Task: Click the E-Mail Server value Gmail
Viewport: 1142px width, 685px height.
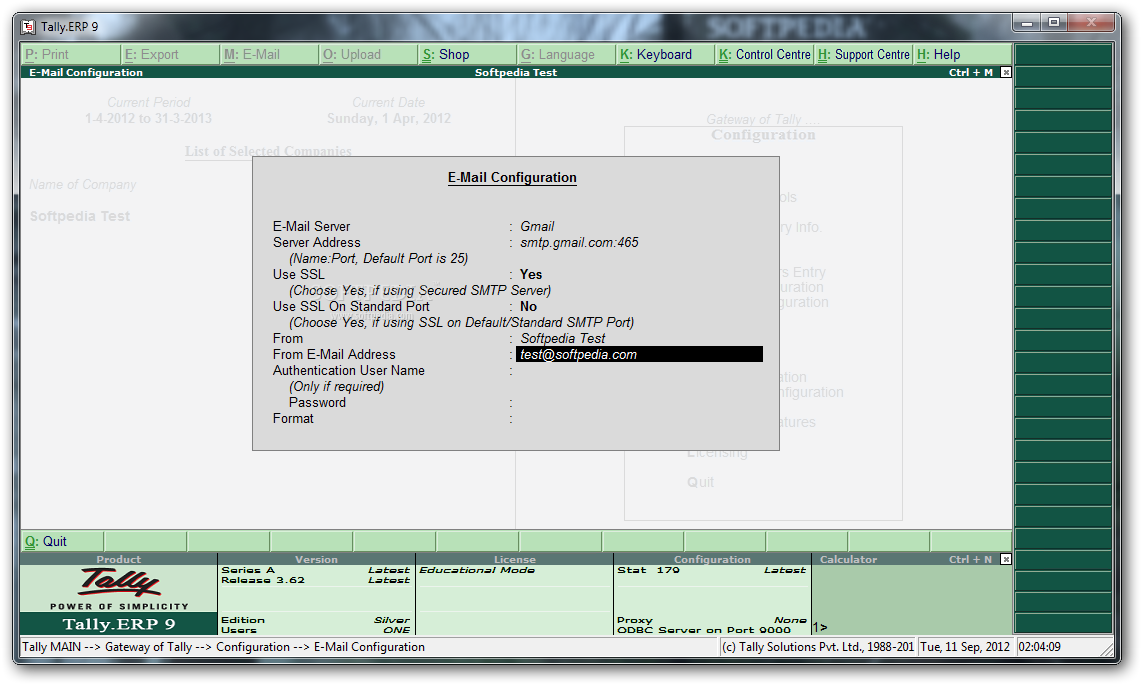Action: [537, 226]
